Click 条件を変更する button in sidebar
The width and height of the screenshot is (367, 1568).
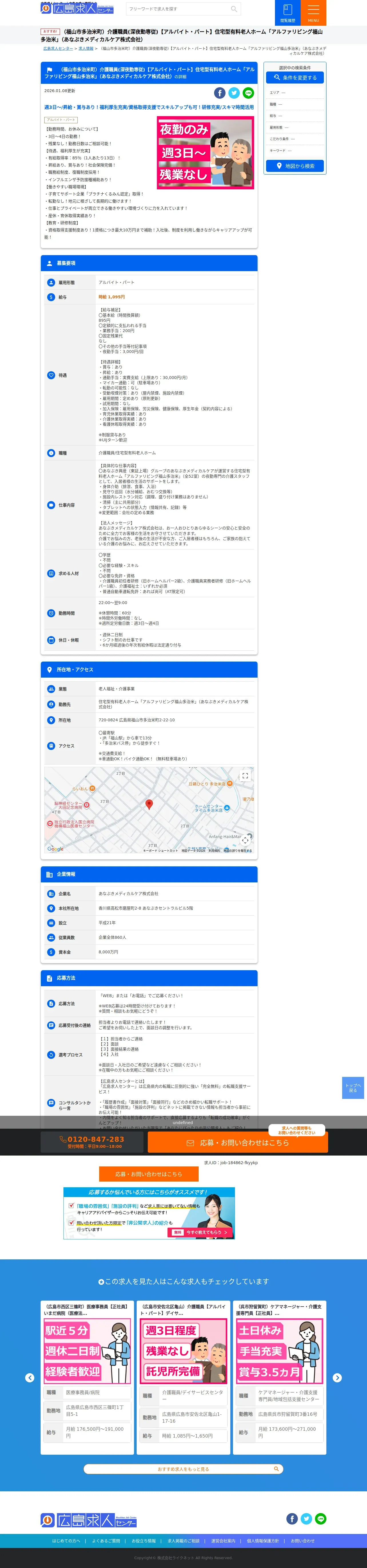pos(295,78)
